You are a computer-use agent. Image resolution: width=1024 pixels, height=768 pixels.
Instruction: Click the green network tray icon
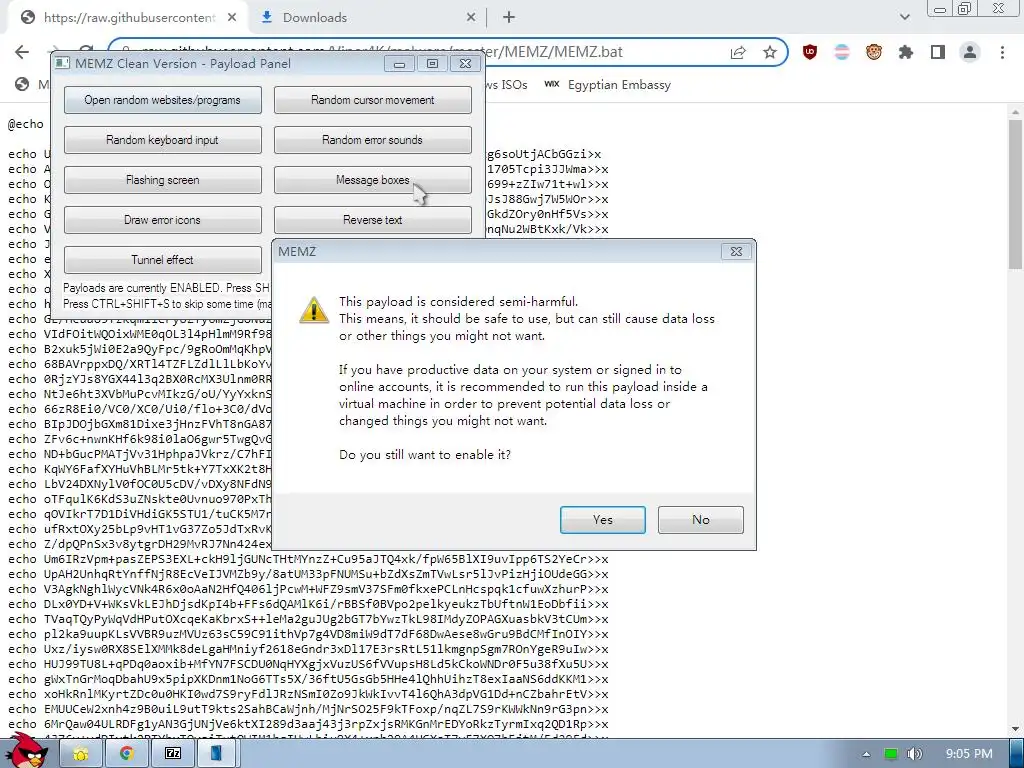[x=891, y=754]
